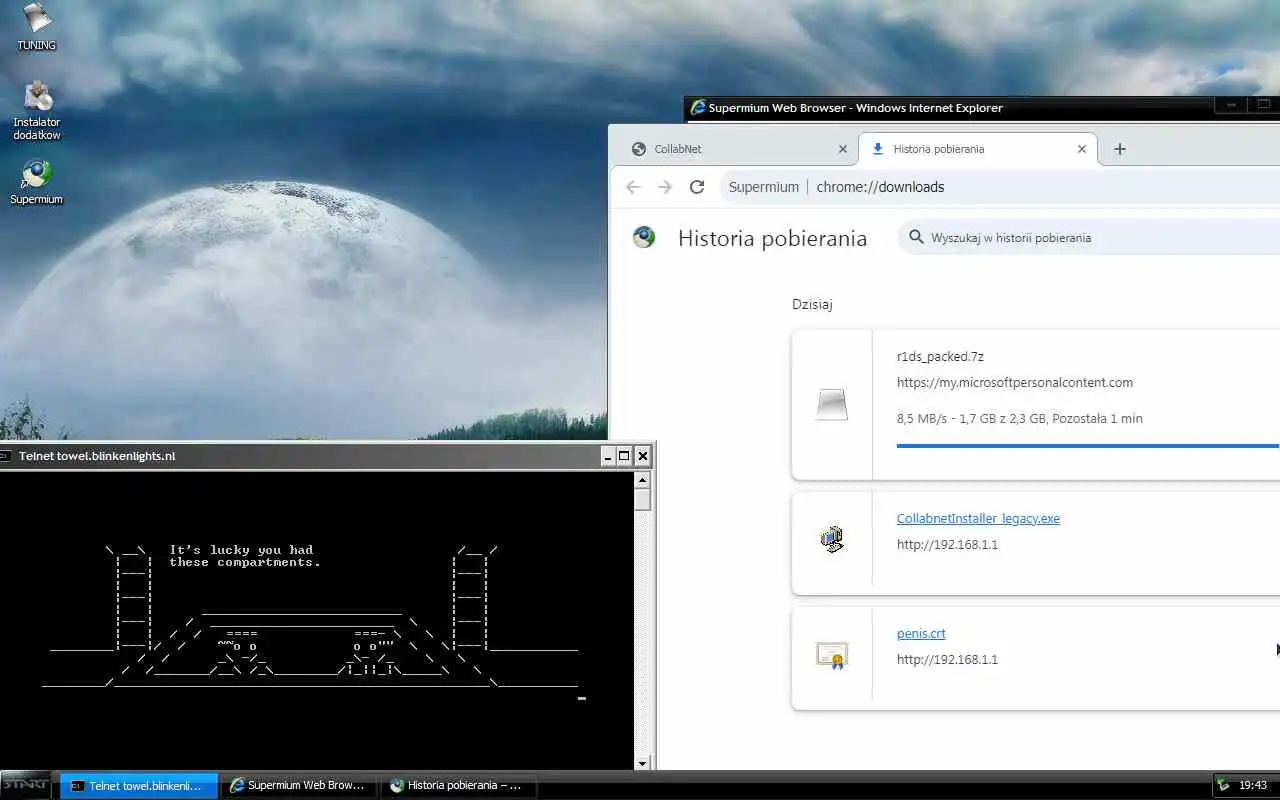The image size is (1280, 800).
Task: Click the penis.crt certificate icon
Action: (x=832, y=655)
